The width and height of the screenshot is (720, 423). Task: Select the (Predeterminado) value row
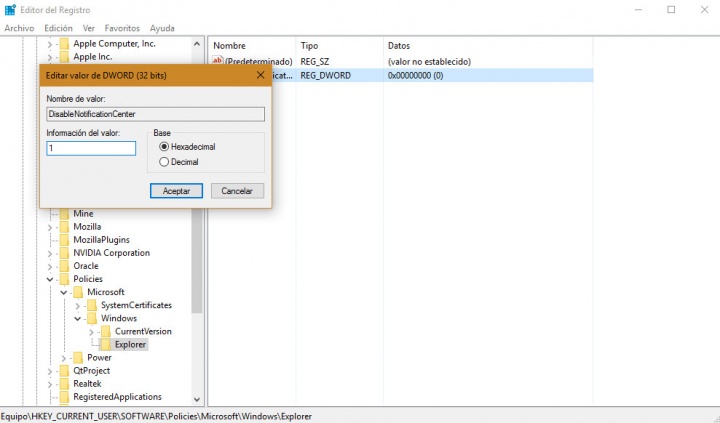click(x=402, y=62)
